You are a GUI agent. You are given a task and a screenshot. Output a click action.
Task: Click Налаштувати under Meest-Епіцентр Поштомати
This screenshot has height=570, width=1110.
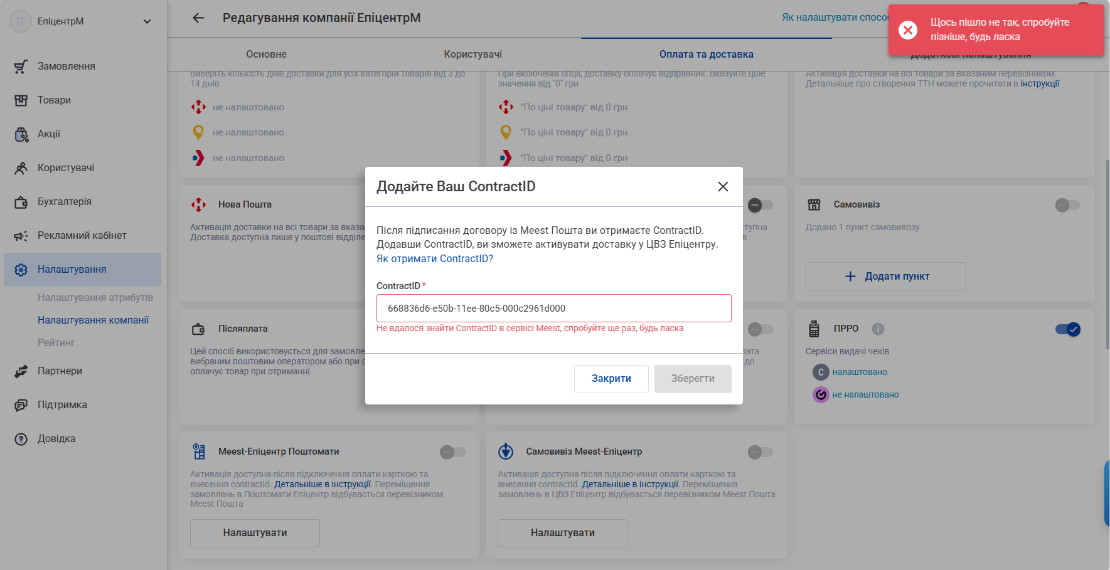pyautogui.click(x=255, y=532)
